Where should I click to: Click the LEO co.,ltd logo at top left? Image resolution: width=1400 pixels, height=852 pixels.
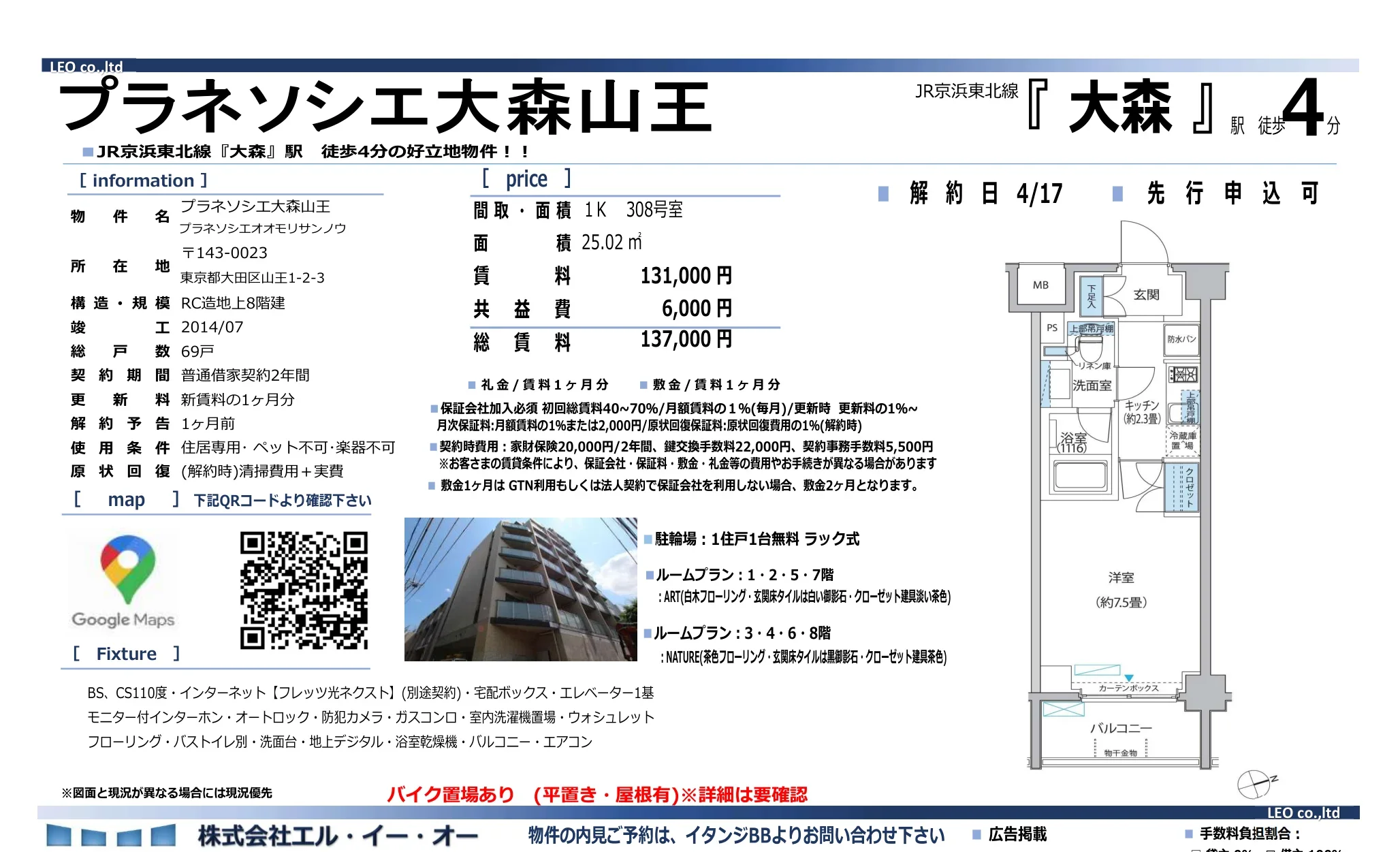(86, 66)
